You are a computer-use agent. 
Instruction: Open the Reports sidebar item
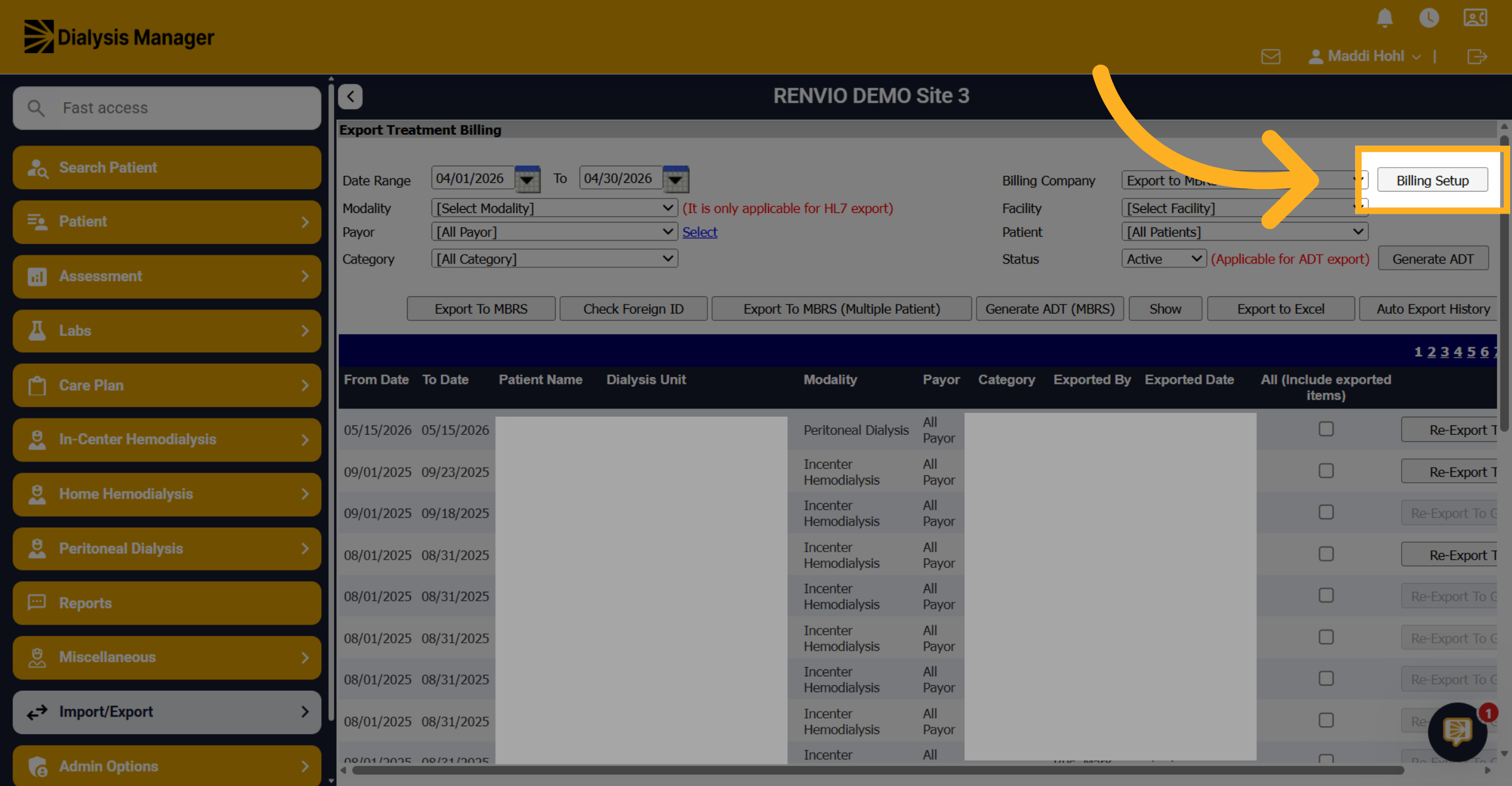click(167, 603)
